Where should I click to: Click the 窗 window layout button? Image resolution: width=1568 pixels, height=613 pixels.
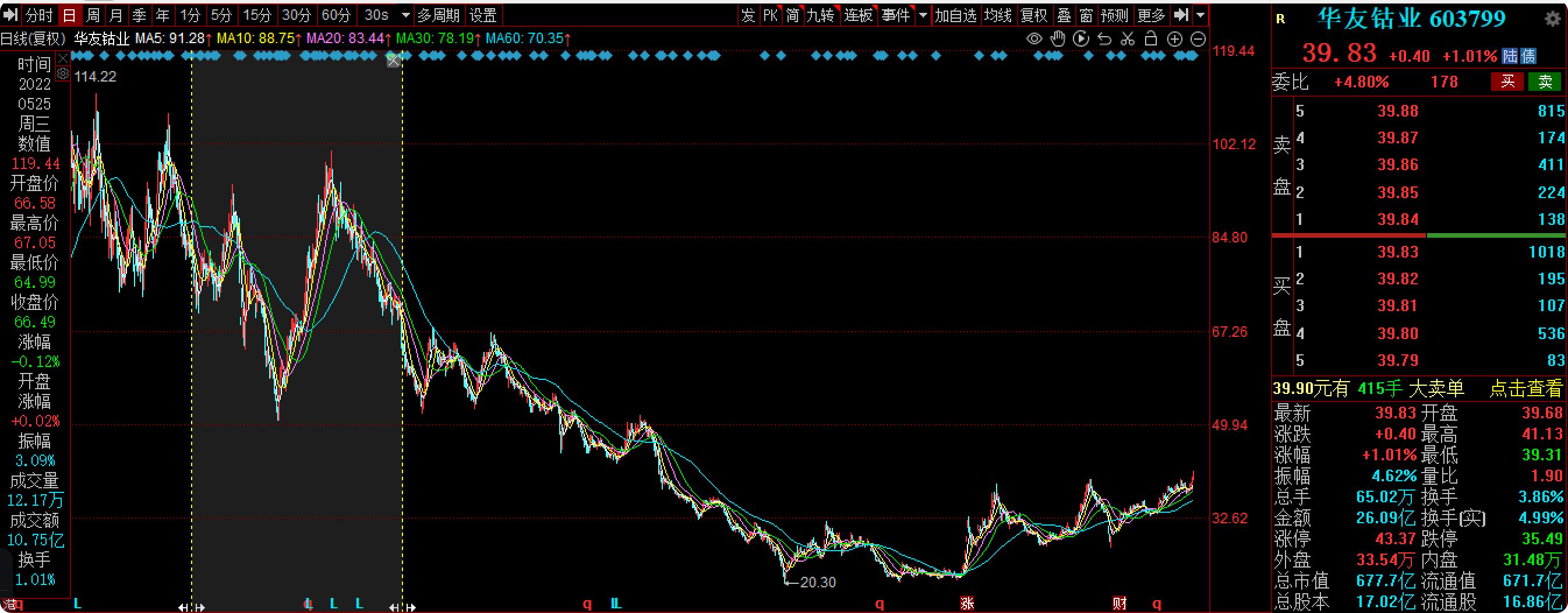tap(1086, 15)
